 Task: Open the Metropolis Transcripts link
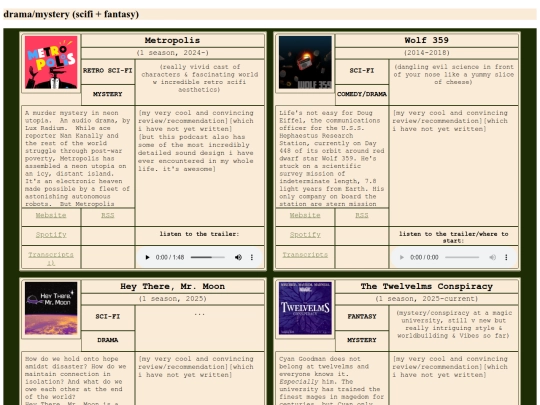[x=51, y=258]
